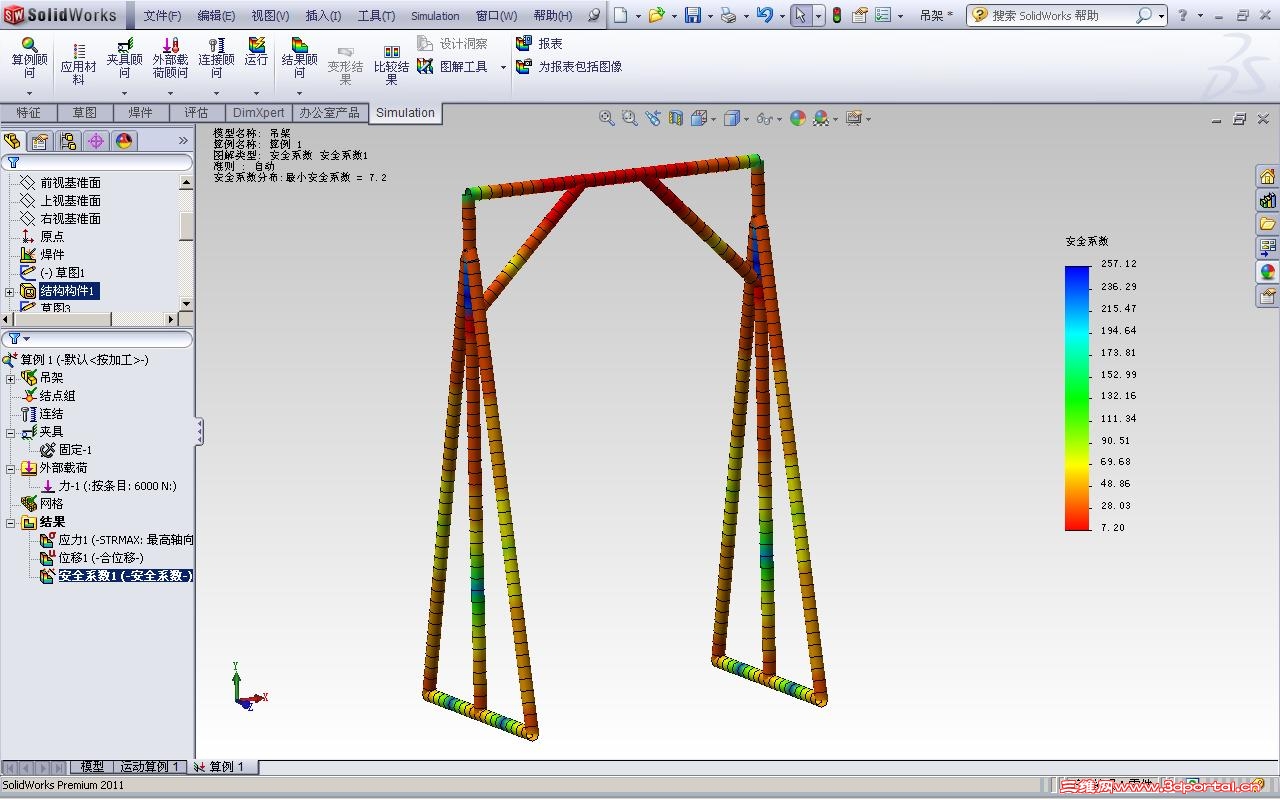This screenshot has height=800, width=1280.
Task: Open the Study Advisor (算例顾问) tool
Action: [x=29, y=58]
